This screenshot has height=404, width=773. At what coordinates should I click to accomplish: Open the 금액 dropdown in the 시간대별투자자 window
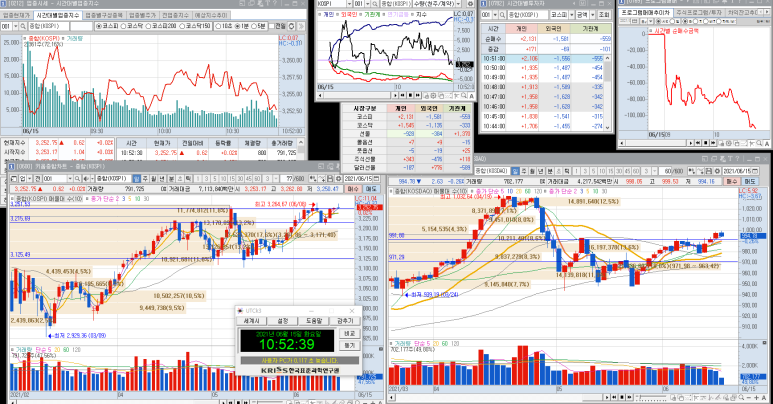pos(592,15)
